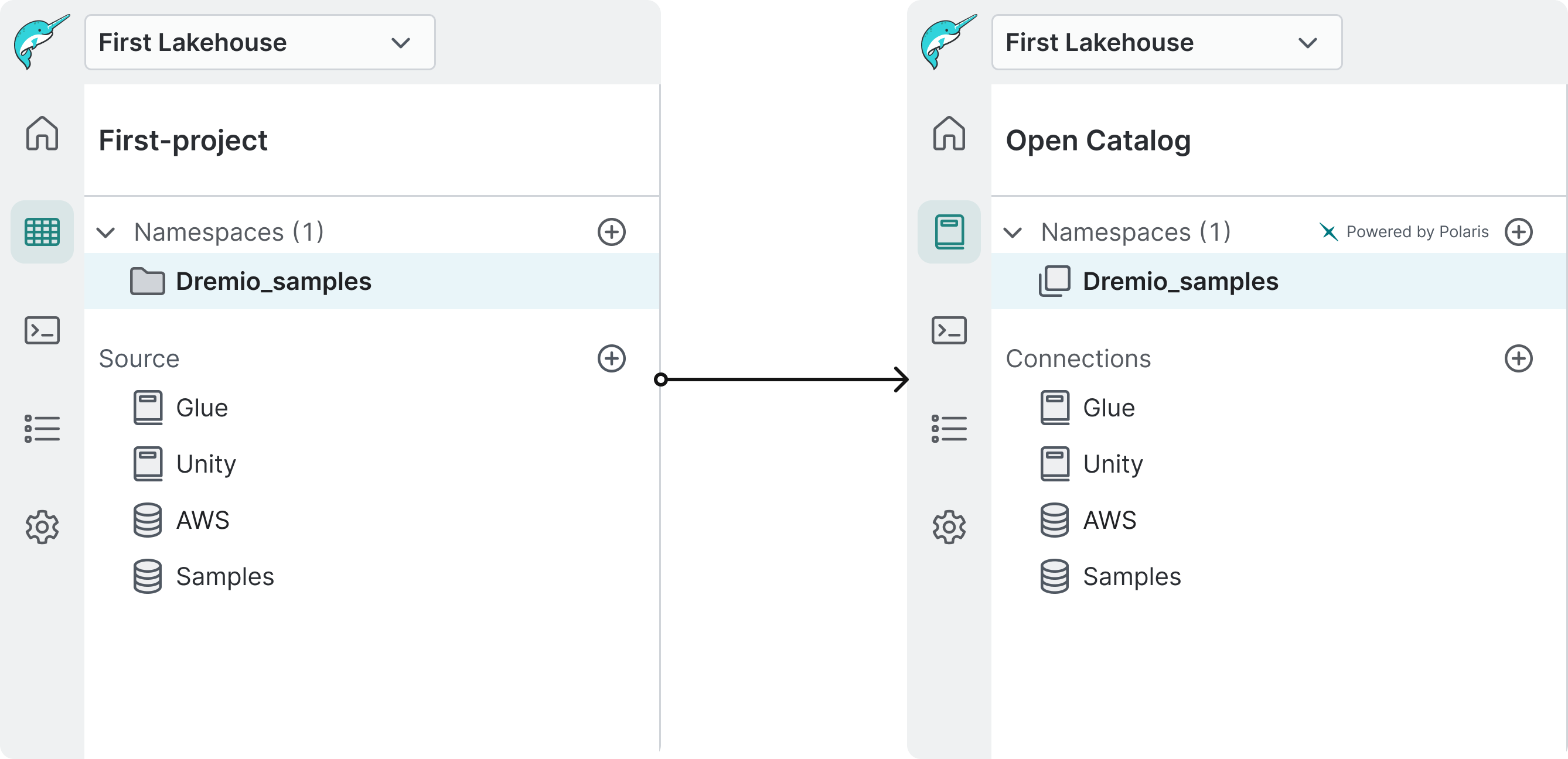Click the AWS database icon under Source
This screenshot has width=1568, height=759.
pyautogui.click(x=147, y=520)
